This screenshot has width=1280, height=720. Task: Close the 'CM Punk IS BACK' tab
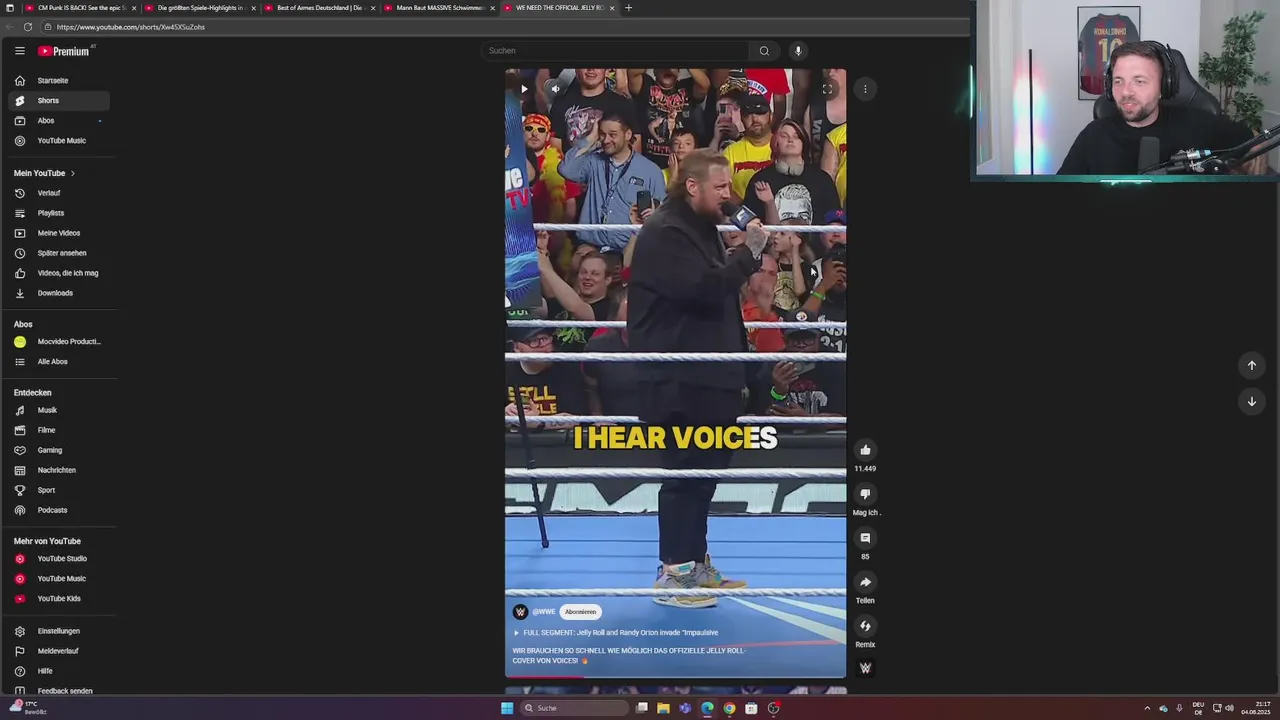coord(134,8)
